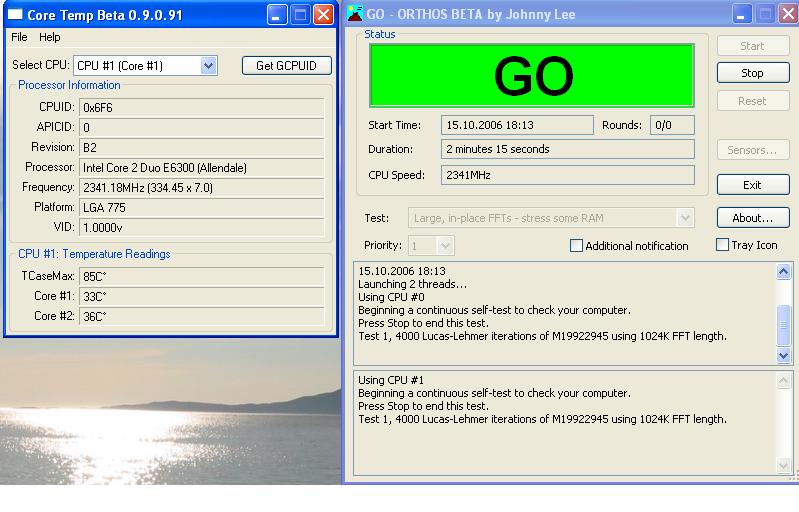The width and height of the screenshot is (799, 512).
Task: Click the APICID field showing 0
Action: [x=202, y=127]
